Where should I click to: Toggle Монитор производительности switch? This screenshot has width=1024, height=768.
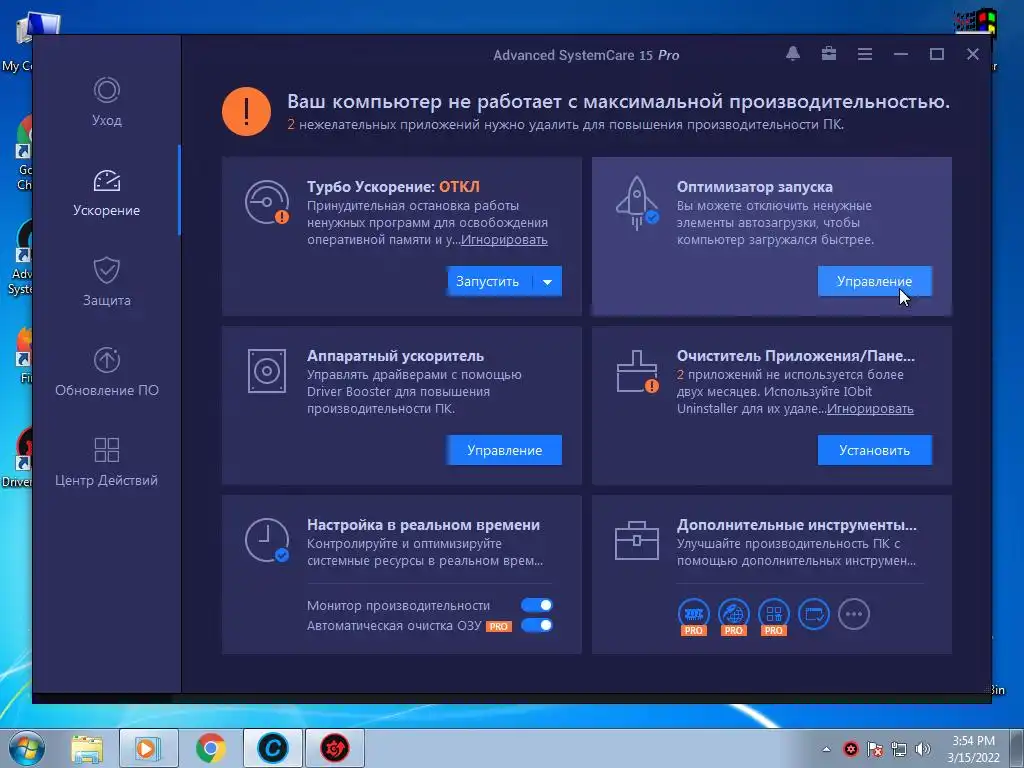pyautogui.click(x=537, y=605)
